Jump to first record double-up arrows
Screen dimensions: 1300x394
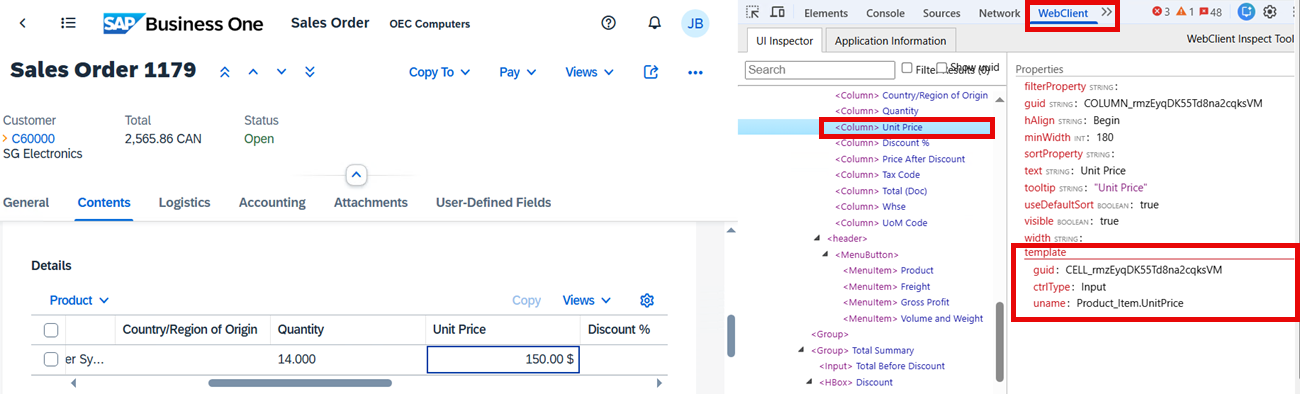[x=225, y=72]
